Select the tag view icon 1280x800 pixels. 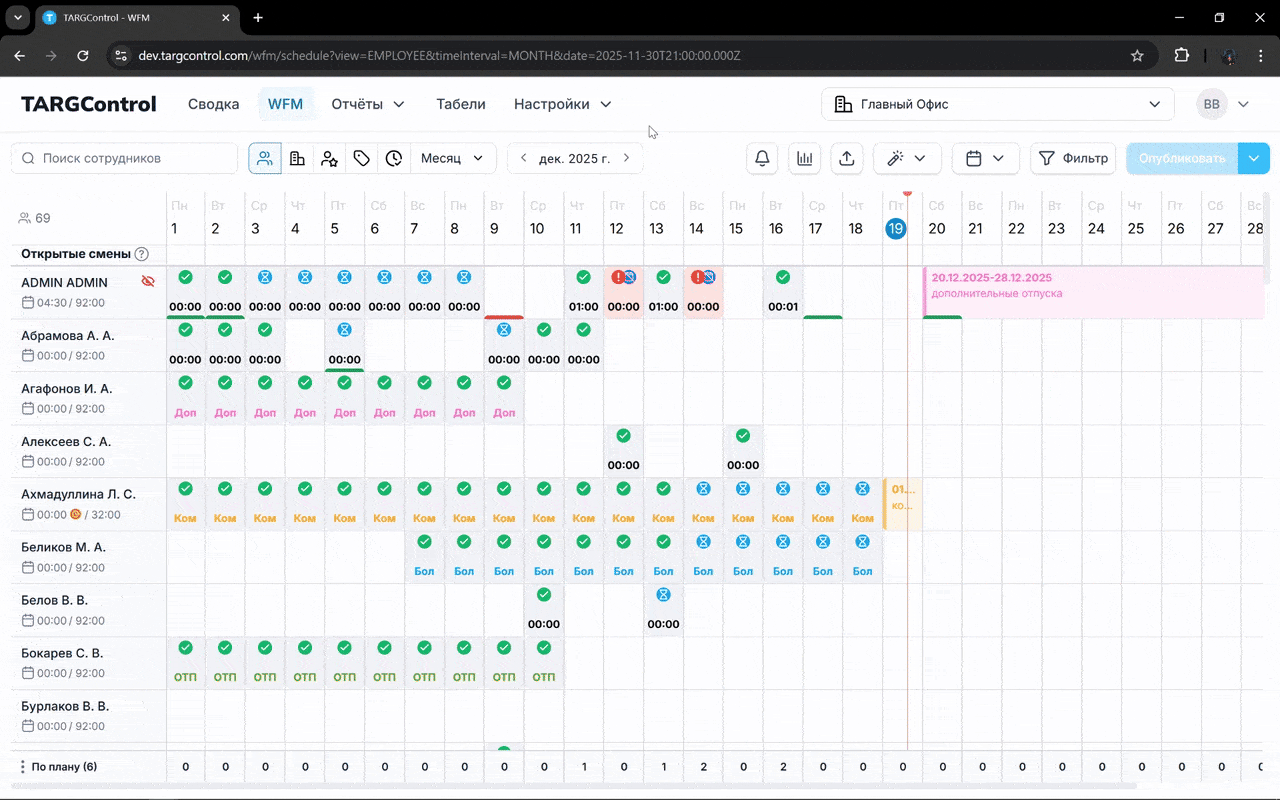tap(362, 158)
